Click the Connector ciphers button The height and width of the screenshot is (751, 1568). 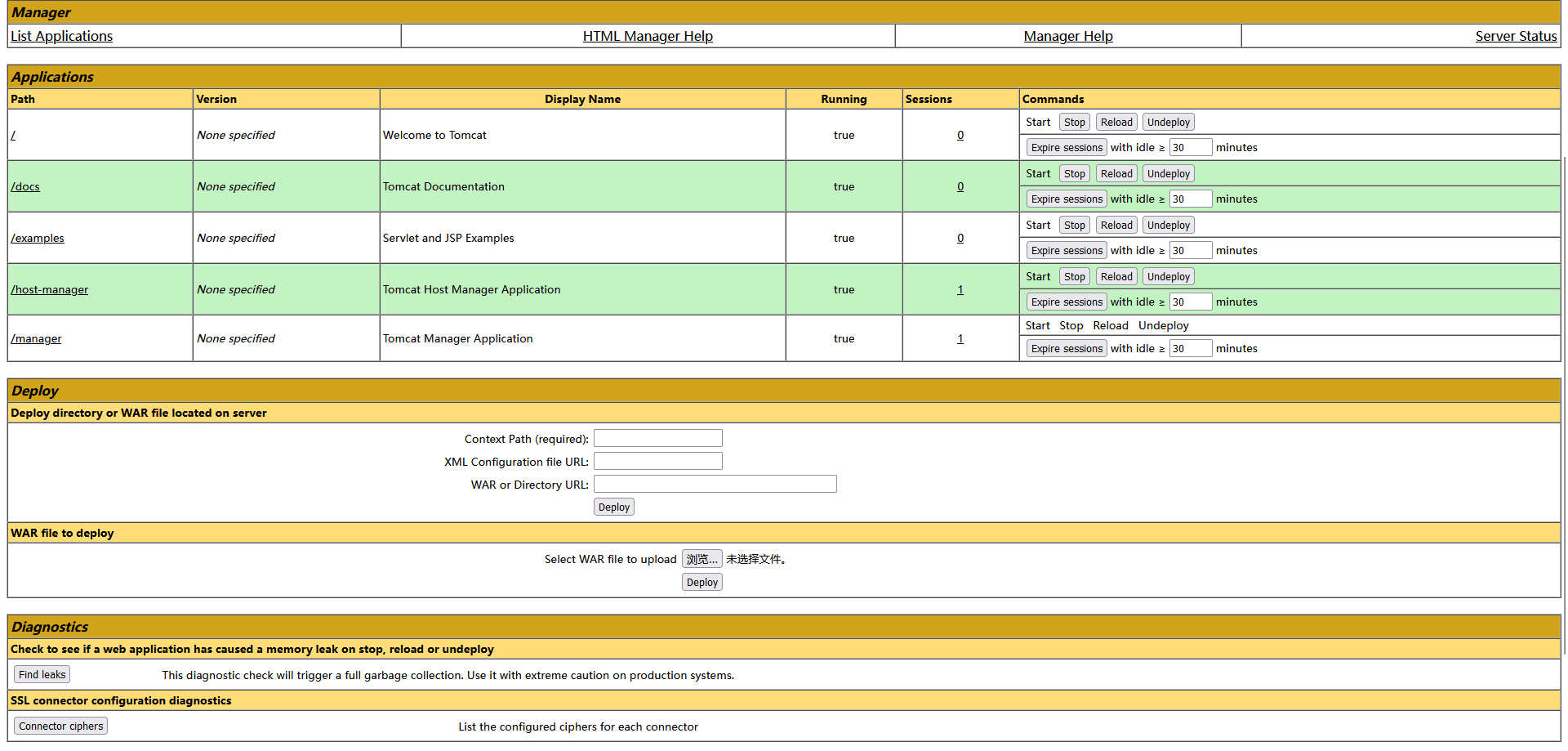[x=61, y=726]
